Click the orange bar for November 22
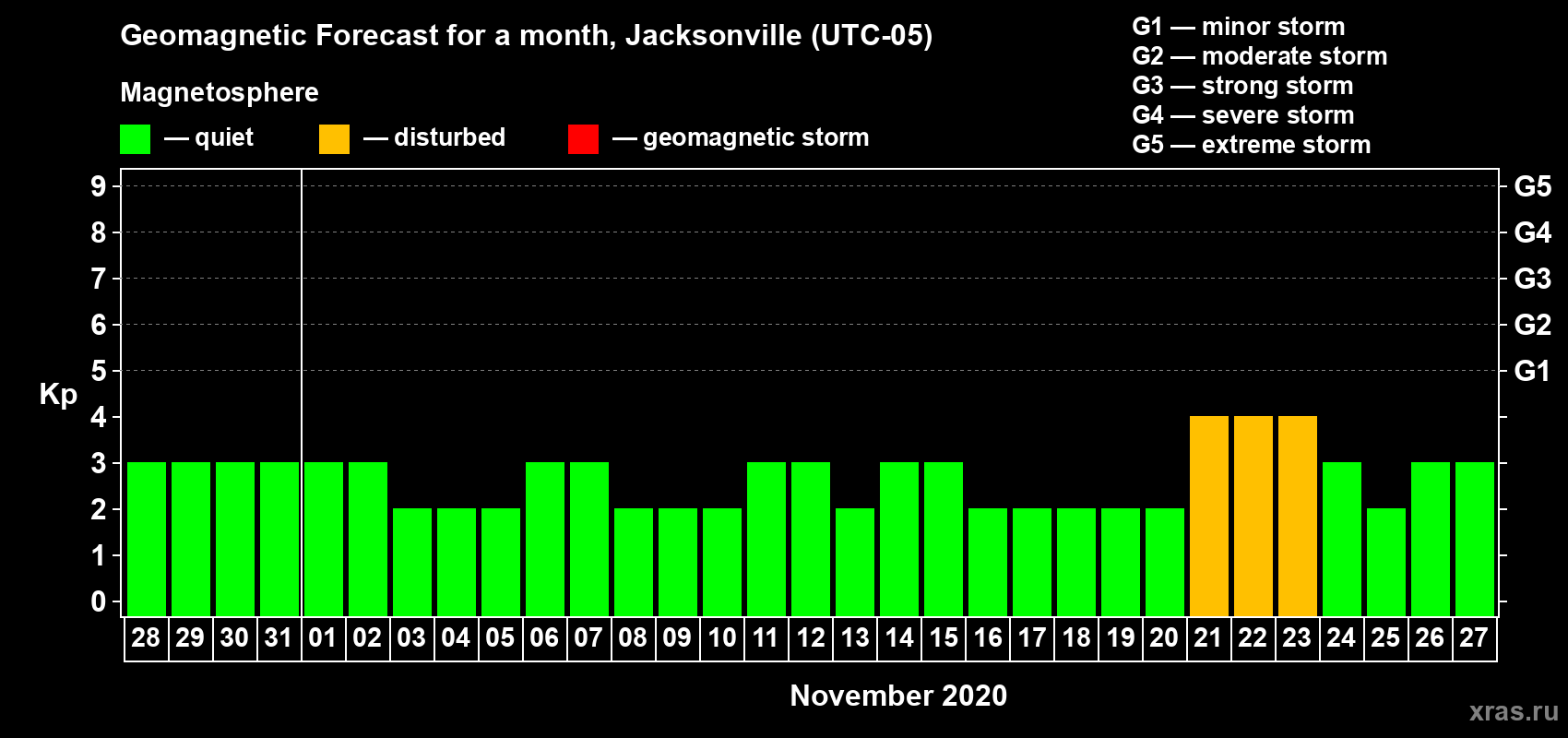1568x738 pixels. (1253, 516)
